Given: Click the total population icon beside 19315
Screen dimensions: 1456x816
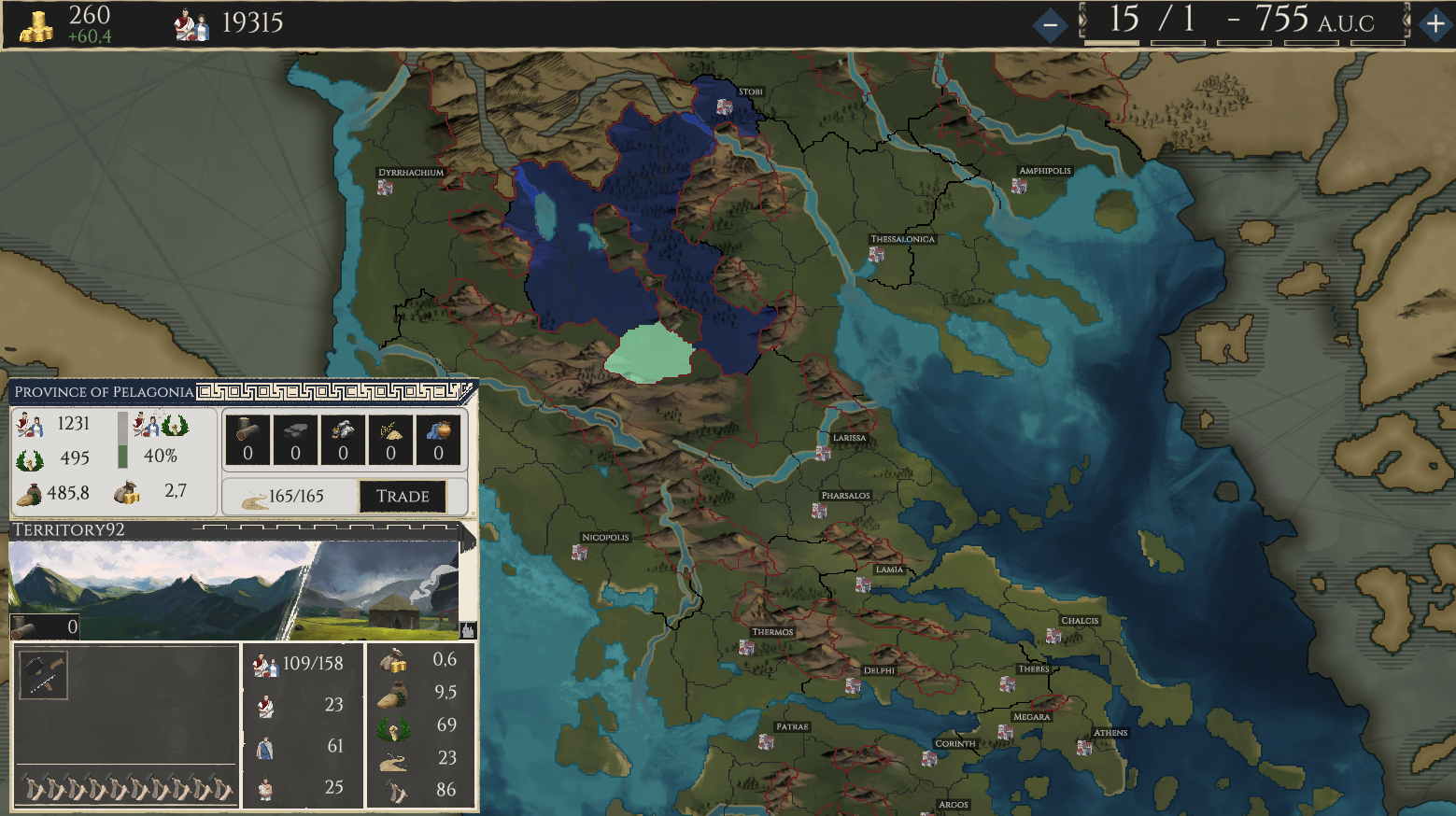Looking at the screenshot, I should pos(191,25).
